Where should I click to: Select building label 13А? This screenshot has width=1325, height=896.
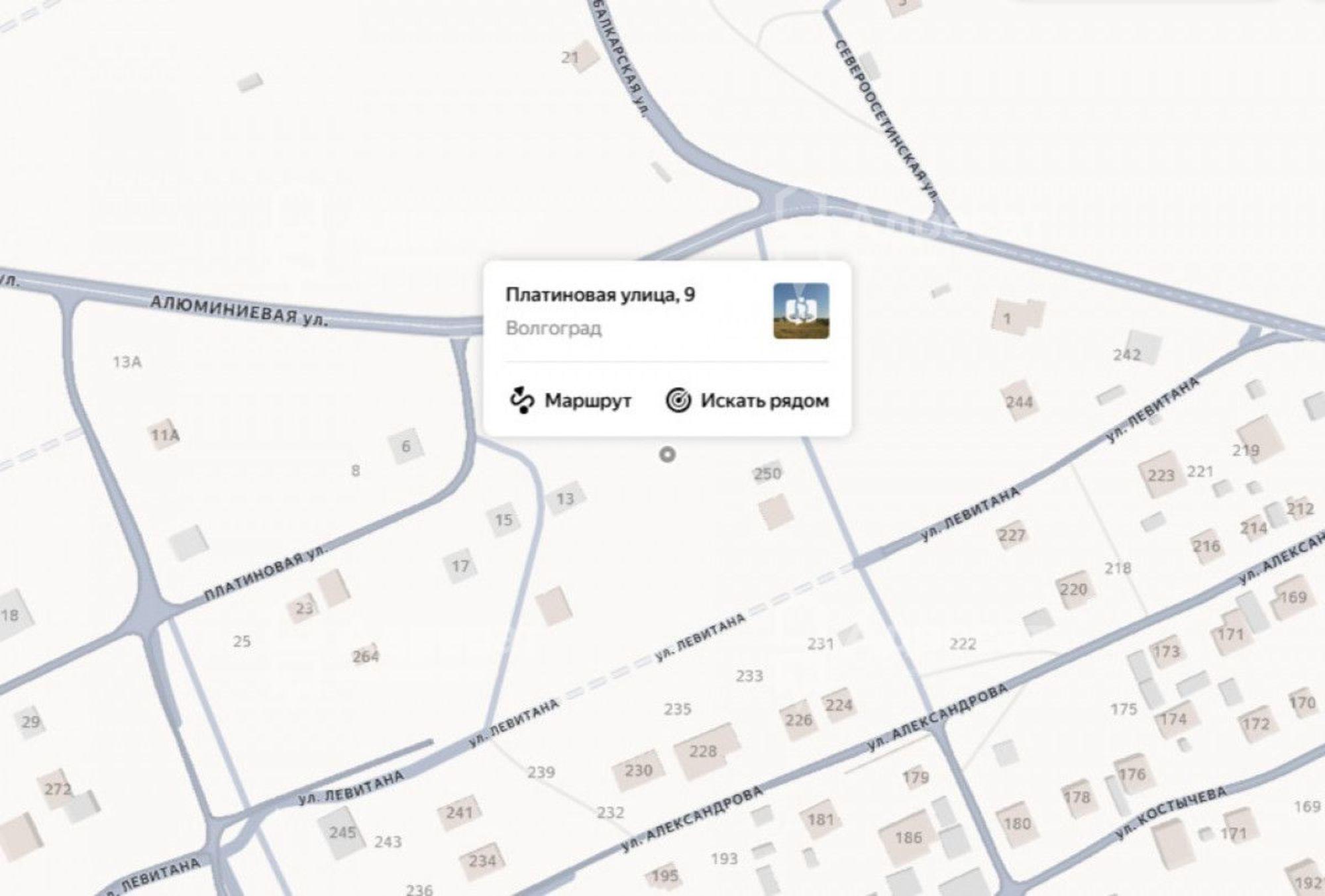click(127, 362)
